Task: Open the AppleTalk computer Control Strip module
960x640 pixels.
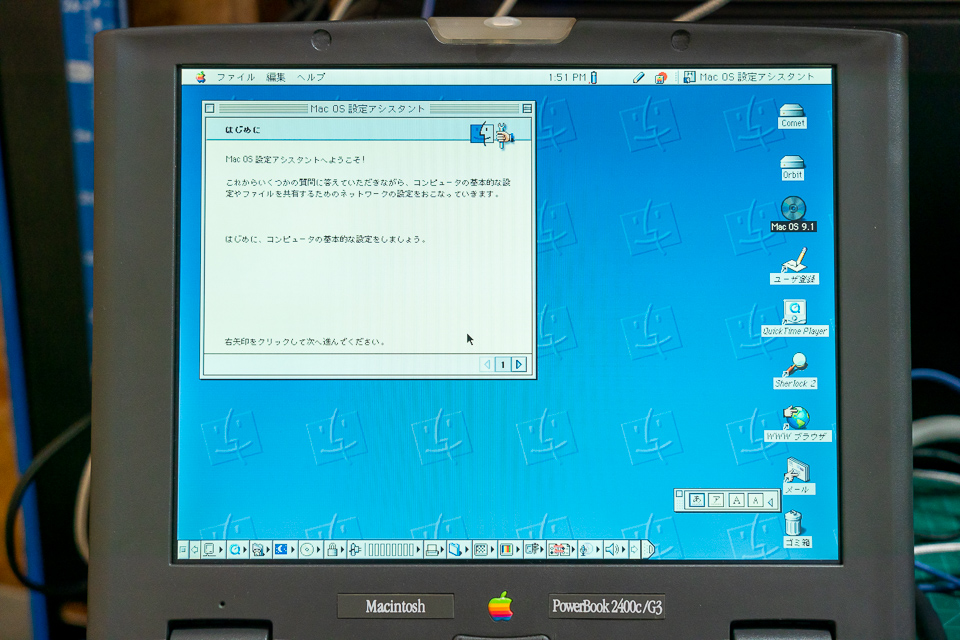Action: pyautogui.click(x=213, y=549)
